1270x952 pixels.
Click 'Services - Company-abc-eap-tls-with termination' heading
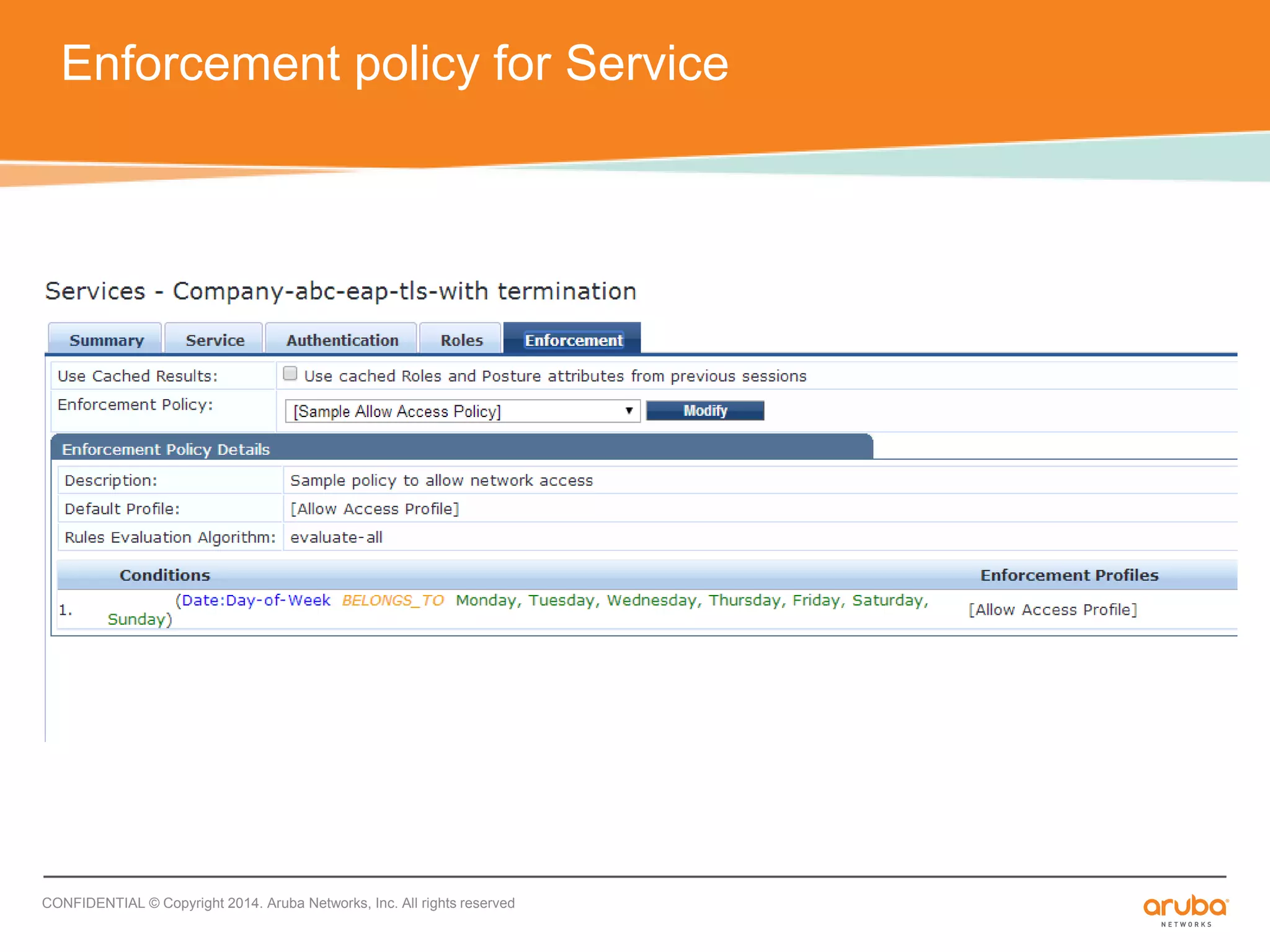pos(341,291)
